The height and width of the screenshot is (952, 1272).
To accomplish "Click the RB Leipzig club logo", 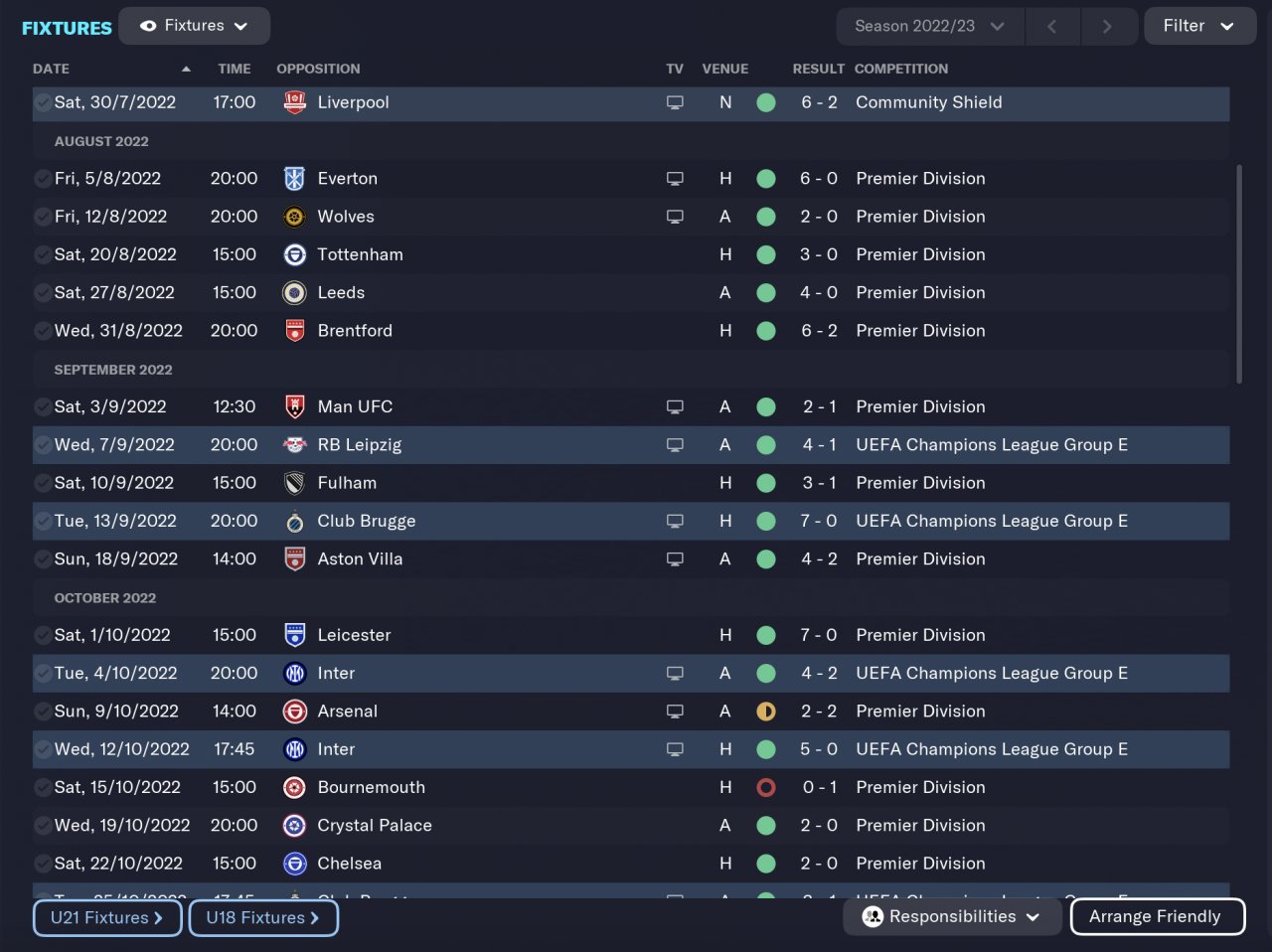I will click(x=294, y=445).
